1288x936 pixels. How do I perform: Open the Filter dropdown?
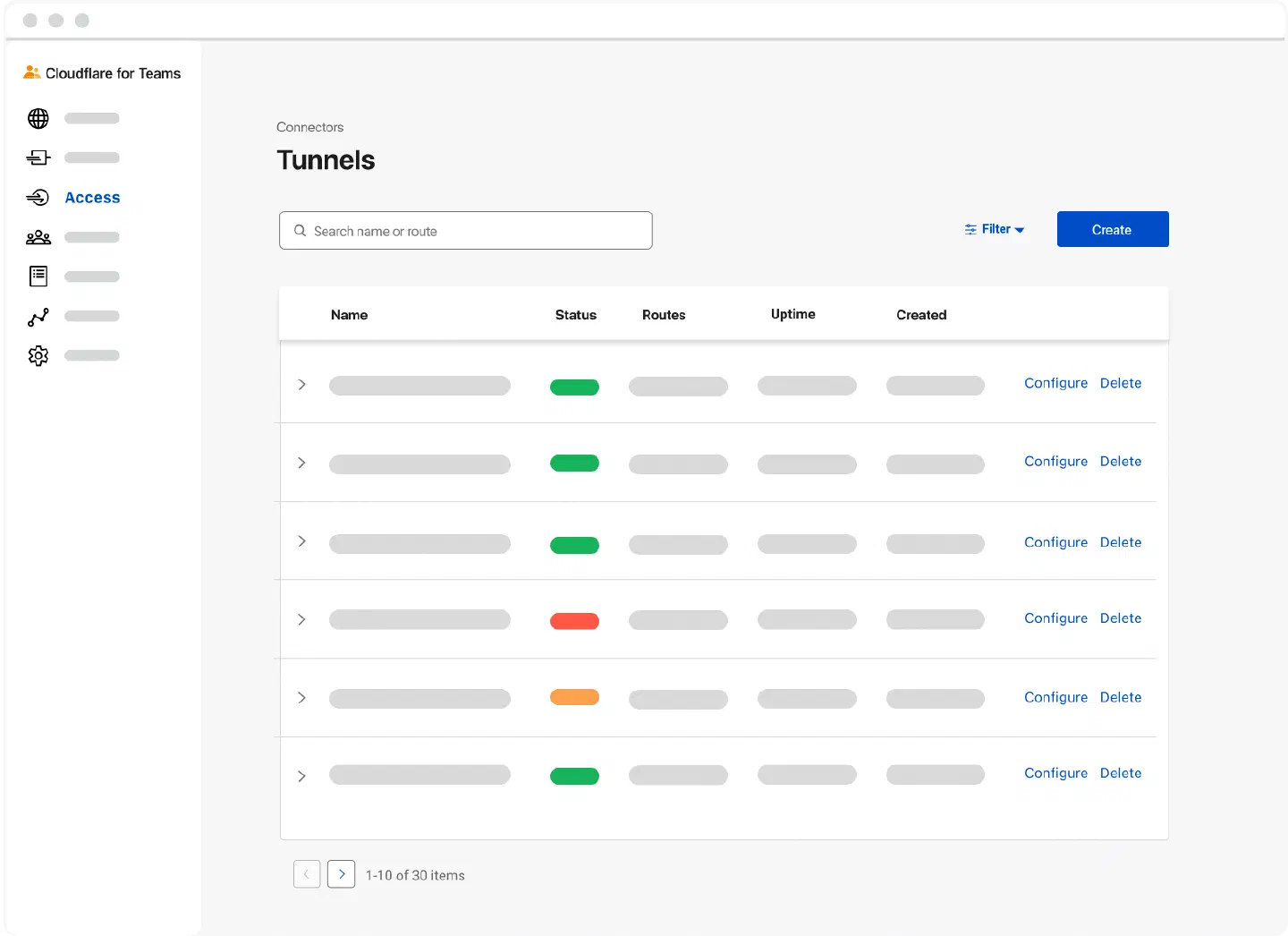[x=995, y=230]
